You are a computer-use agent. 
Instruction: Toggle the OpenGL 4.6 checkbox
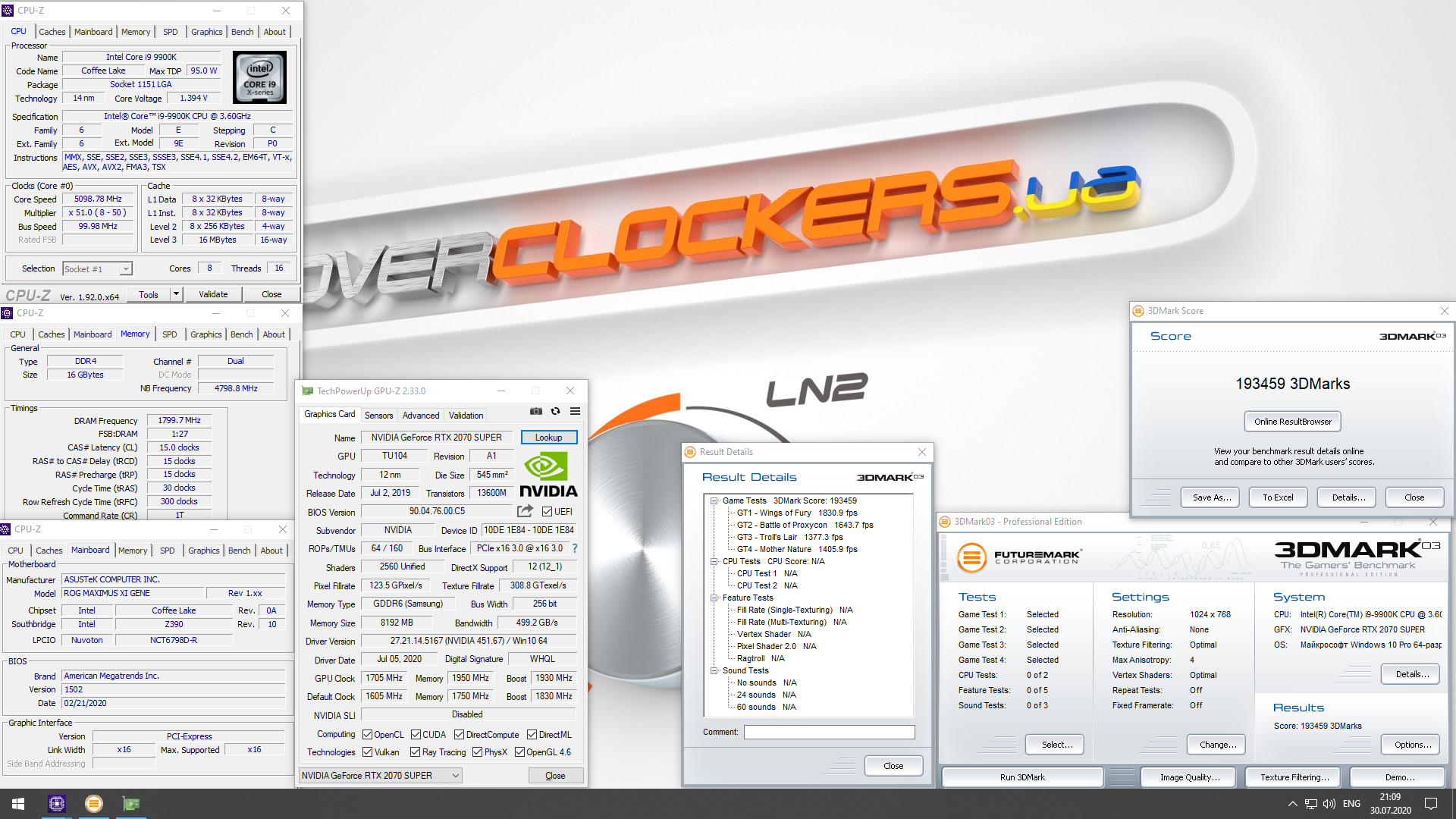[x=519, y=752]
